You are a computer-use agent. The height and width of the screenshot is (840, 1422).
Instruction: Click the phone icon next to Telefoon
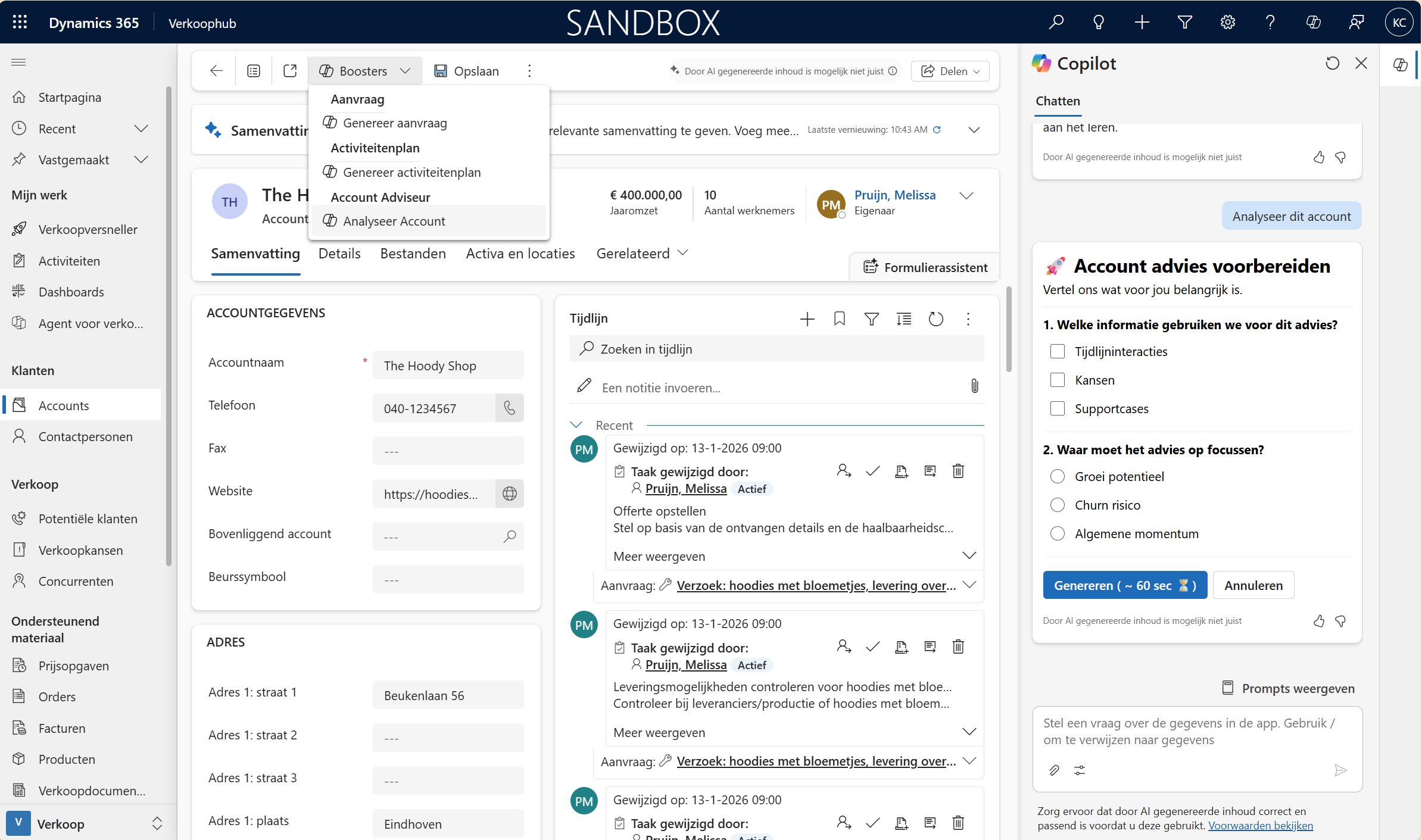pos(509,408)
